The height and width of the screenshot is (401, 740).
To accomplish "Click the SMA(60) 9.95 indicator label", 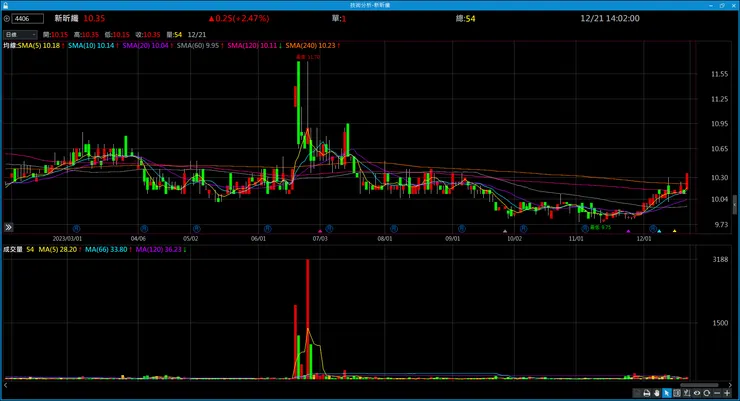I will click(200, 46).
